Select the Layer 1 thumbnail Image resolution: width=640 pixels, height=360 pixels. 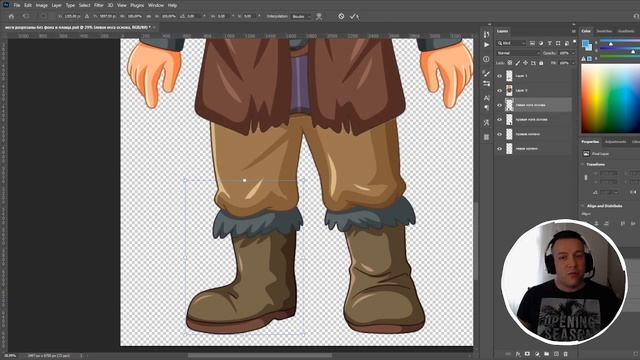(509, 76)
